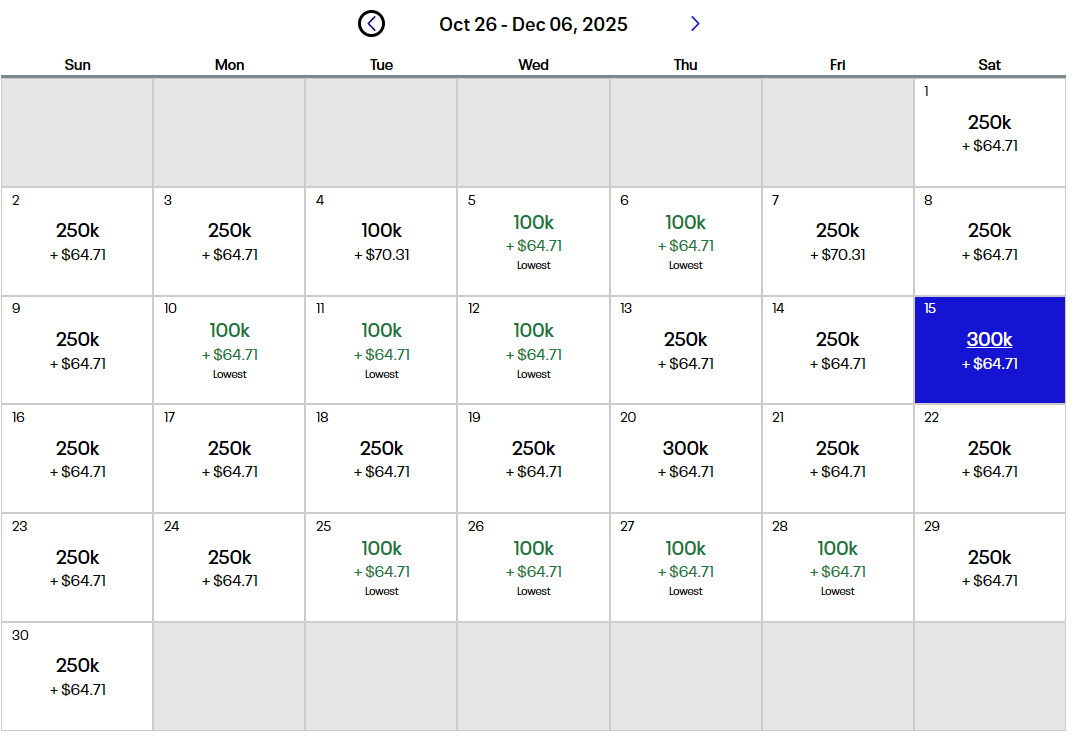This screenshot has width=1074, height=741.
Task: Pick Friday November 7 fare
Action: click(837, 241)
